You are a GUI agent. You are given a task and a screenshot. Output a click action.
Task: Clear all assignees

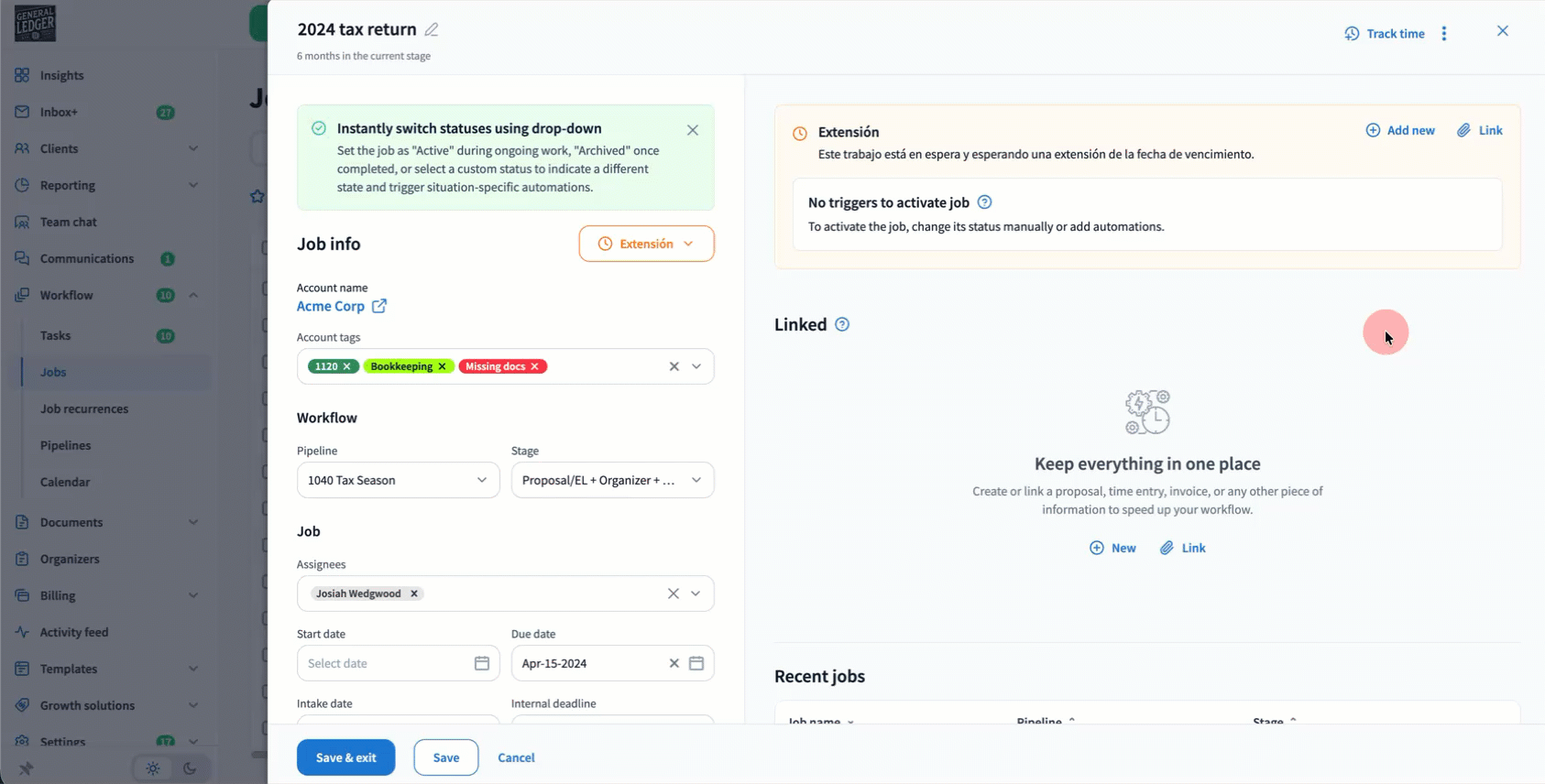tap(674, 593)
